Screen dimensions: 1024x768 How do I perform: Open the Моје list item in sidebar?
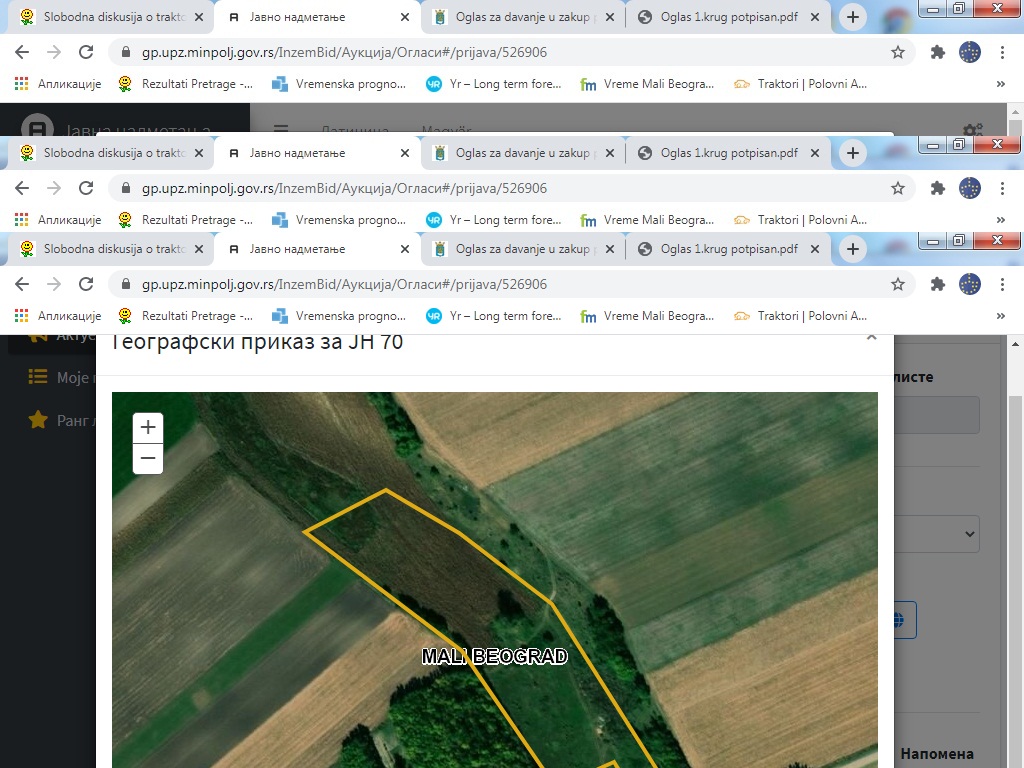click(61, 377)
